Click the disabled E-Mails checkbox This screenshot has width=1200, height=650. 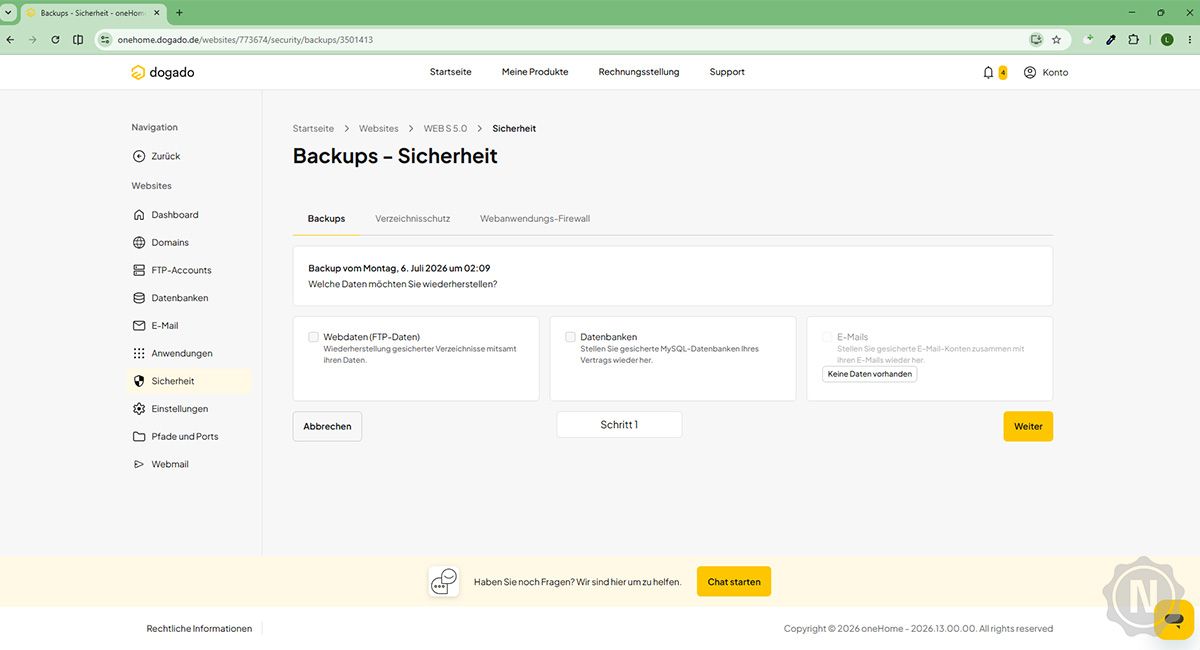[x=827, y=337]
